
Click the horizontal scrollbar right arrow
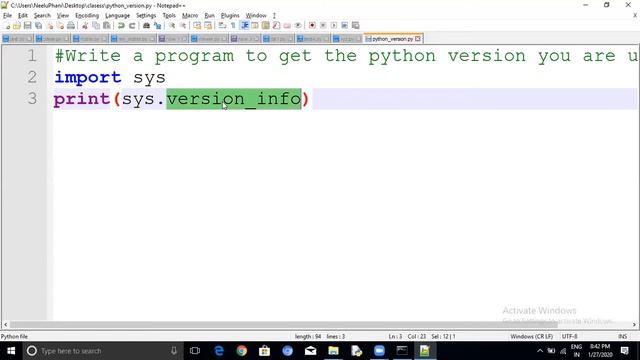click(x=634, y=324)
